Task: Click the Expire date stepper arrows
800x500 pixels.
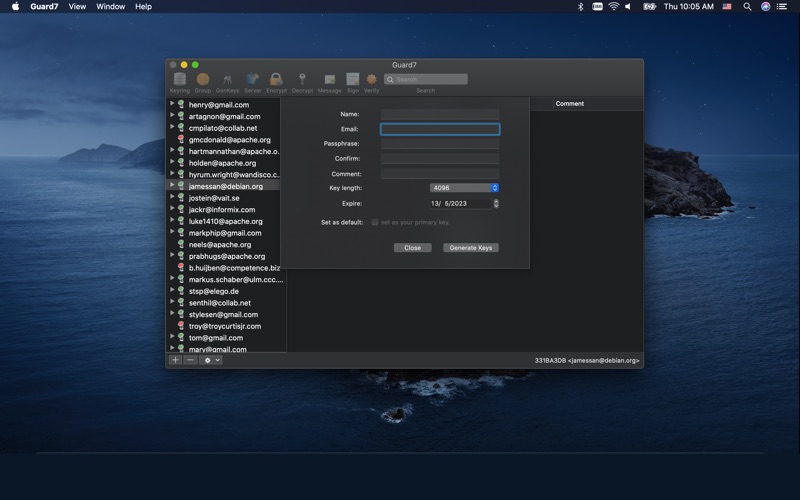Action: [x=496, y=203]
